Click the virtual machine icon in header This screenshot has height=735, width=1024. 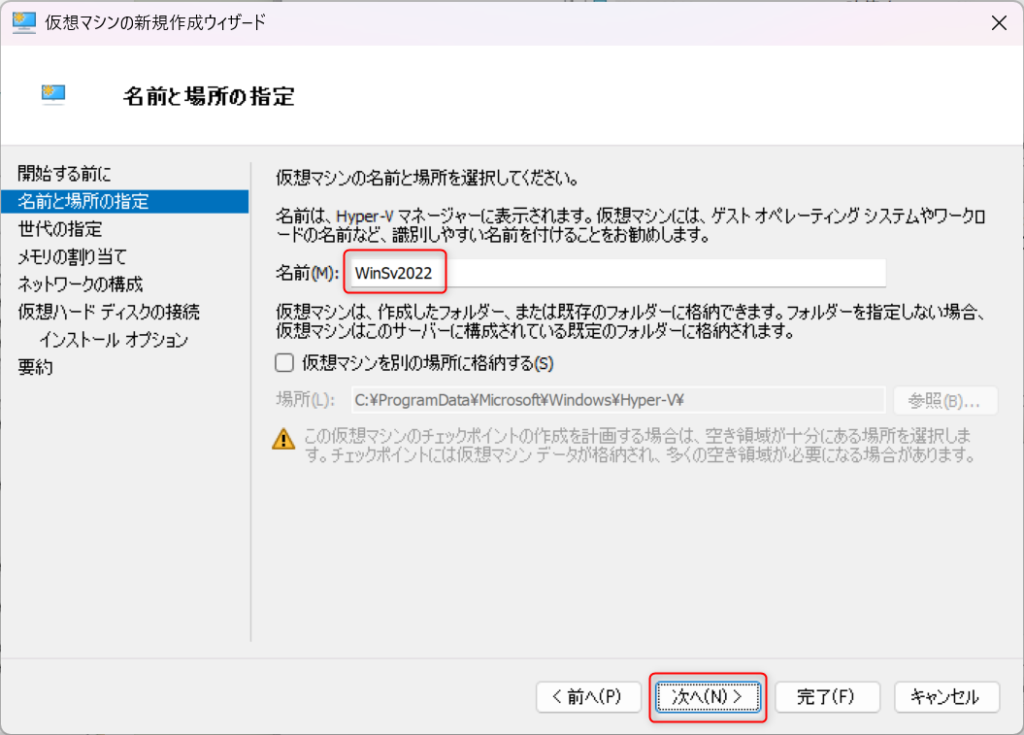53,94
